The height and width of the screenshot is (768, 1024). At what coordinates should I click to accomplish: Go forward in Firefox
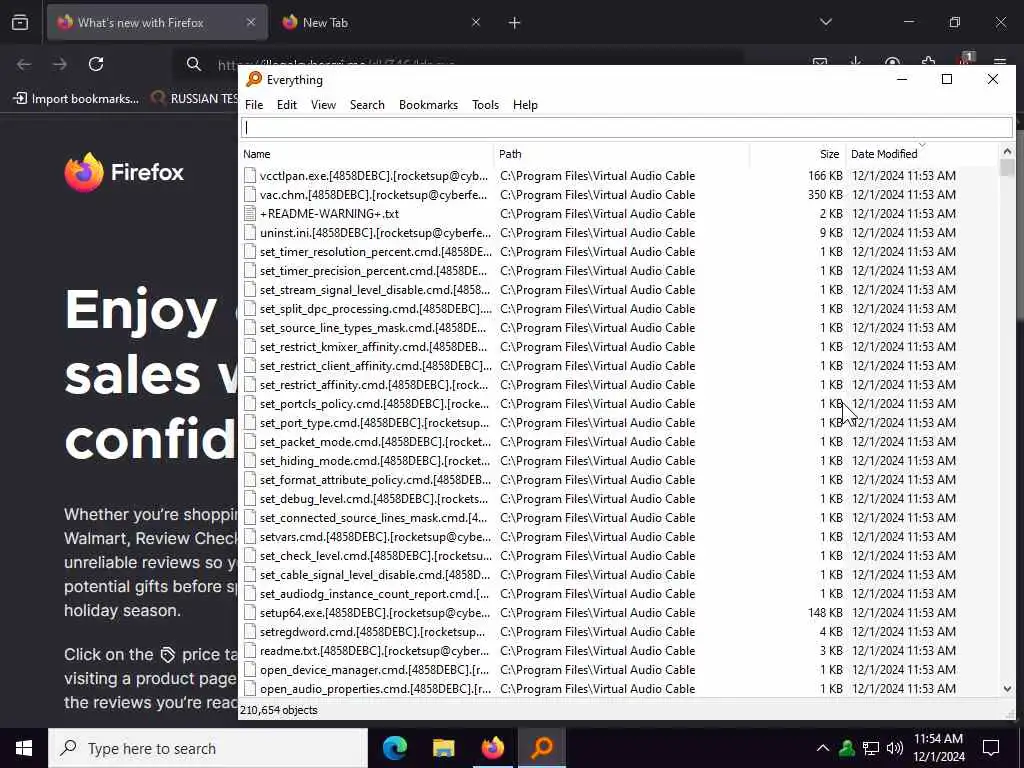click(x=59, y=64)
